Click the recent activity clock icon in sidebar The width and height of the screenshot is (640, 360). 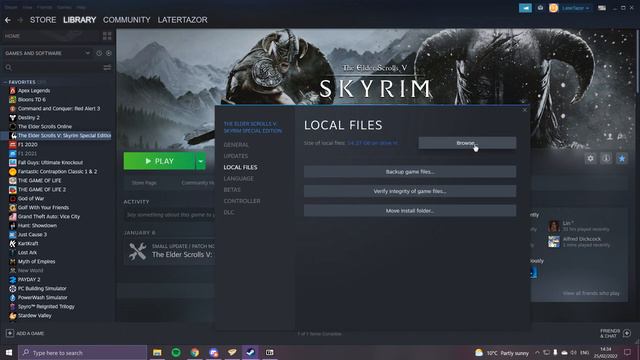(x=99, y=53)
